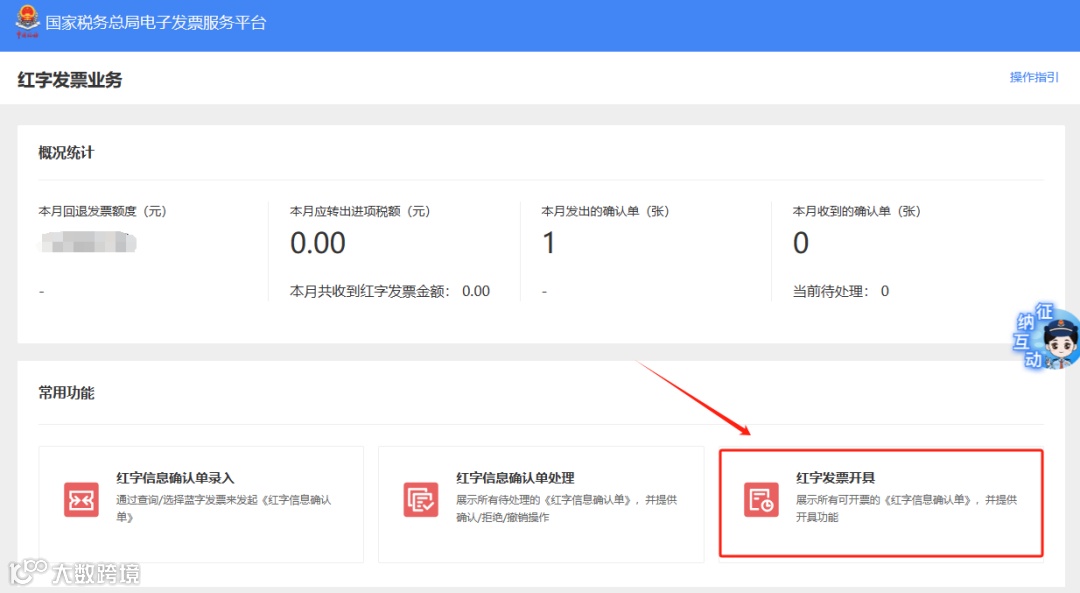Click the 红字发票业务 page heading
Viewport: 1080px width, 593px height.
[70, 80]
